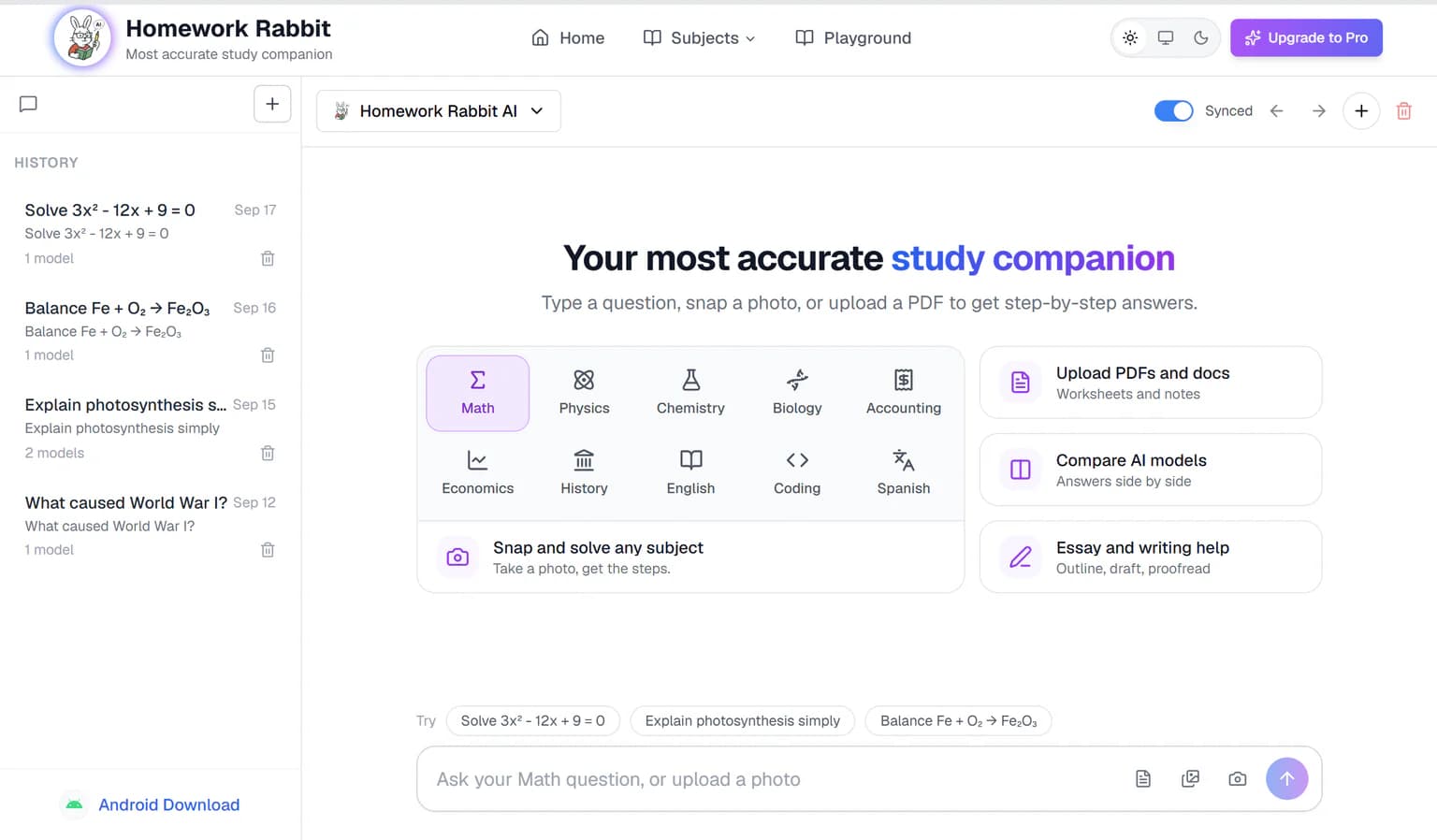Add a model with the circular plus button
The image size is (1437, 840).
click(1361, 111)
